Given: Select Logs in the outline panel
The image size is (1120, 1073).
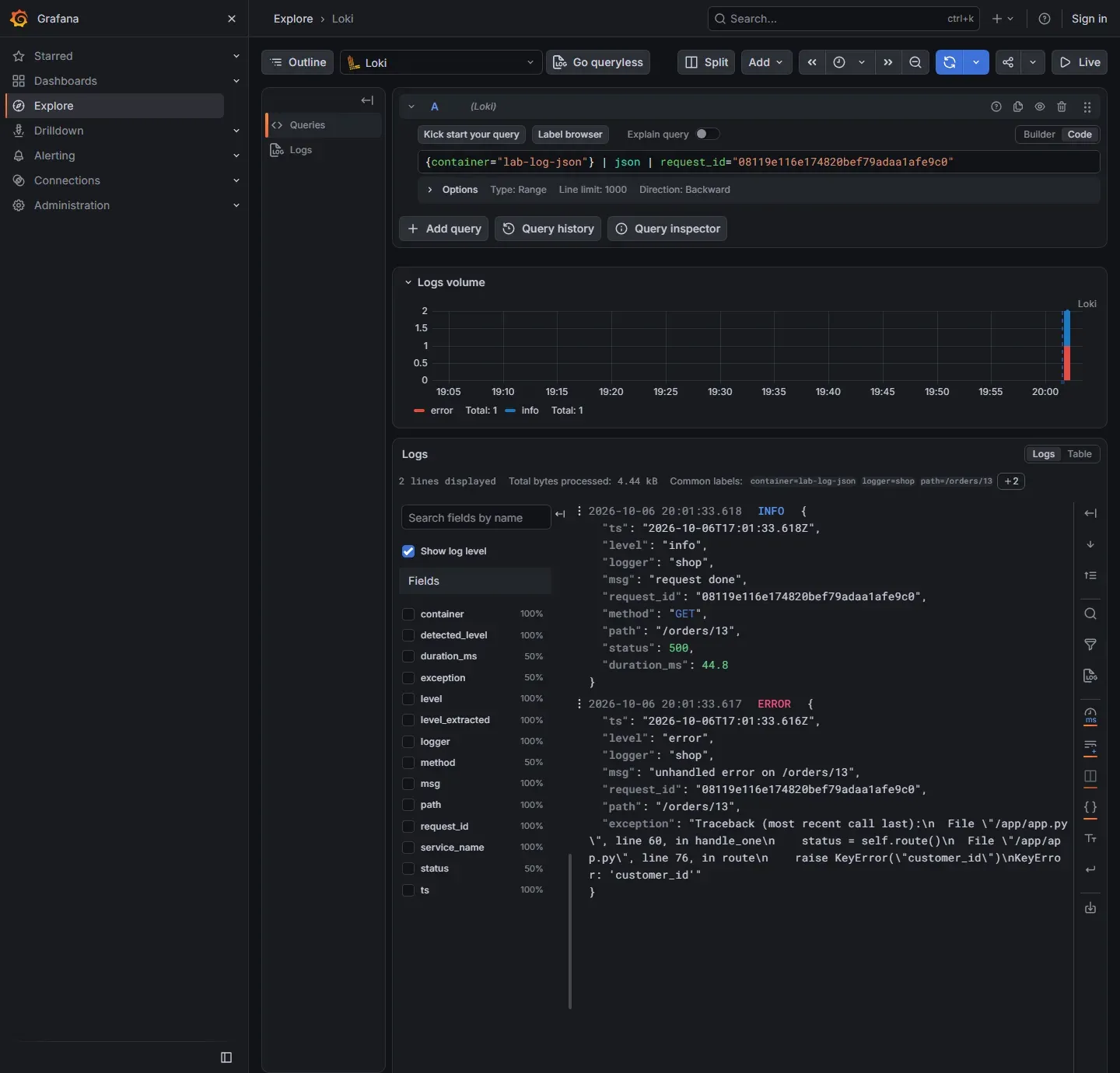Looking at the screenshot, I should (x=301, y=150).
